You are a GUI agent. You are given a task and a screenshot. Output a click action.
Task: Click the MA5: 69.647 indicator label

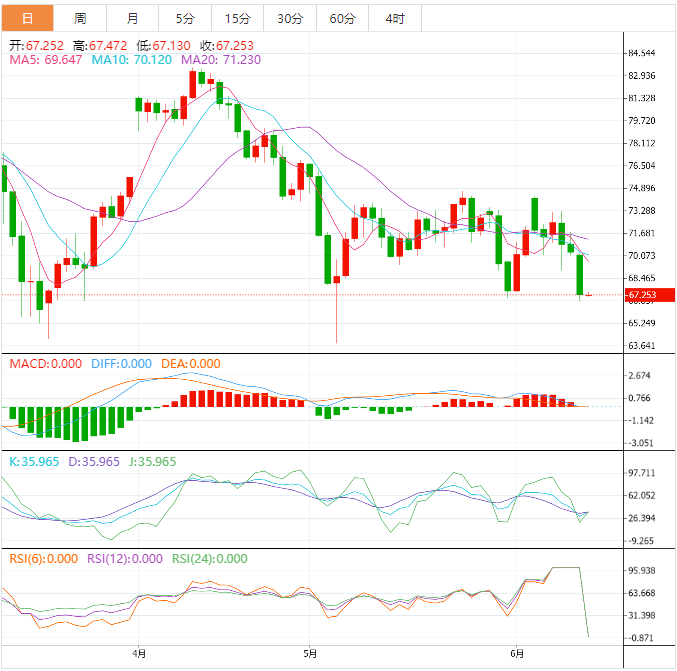[x=46, y=60]
